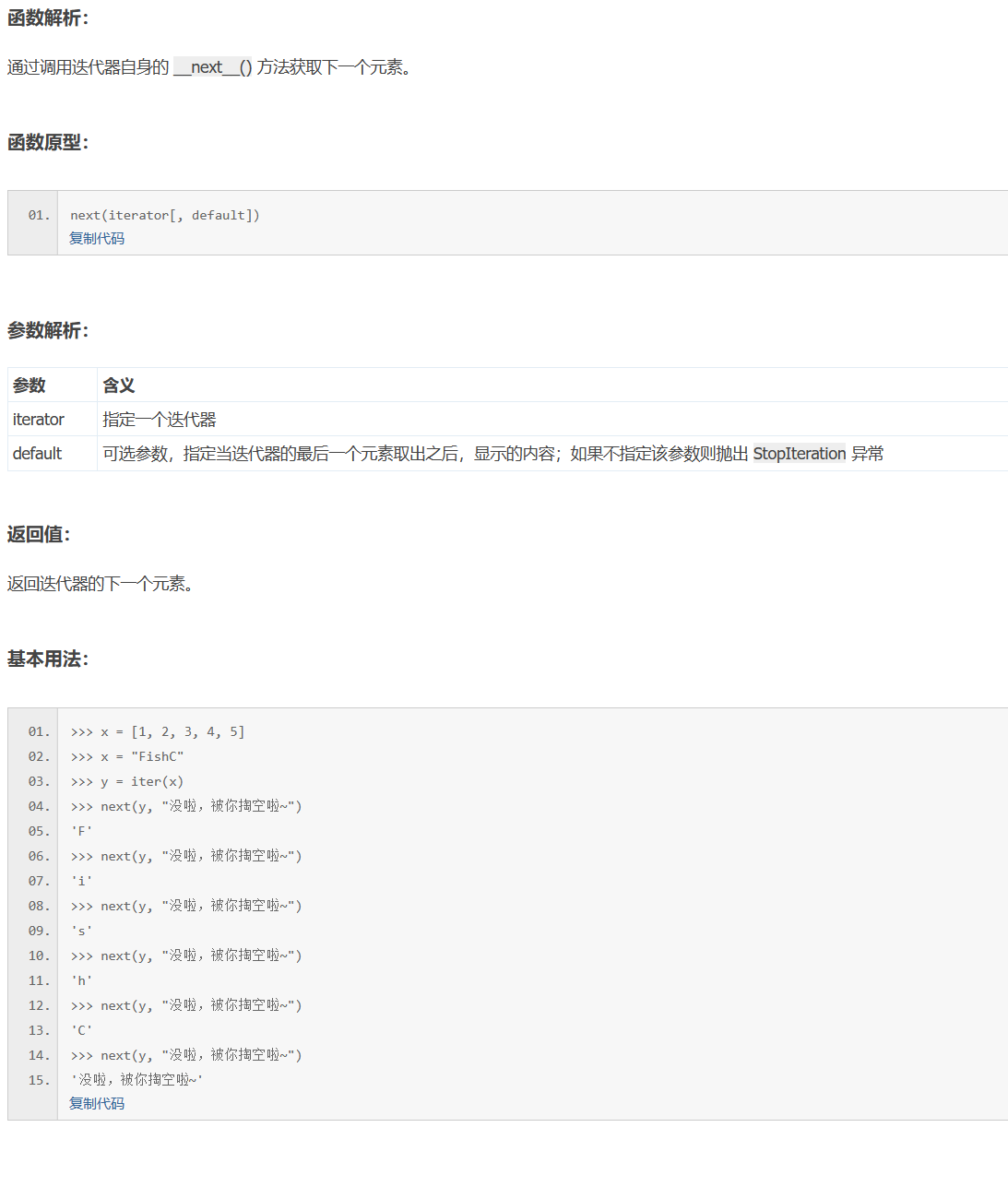Viewport: 1008px width, 1187px height.
Task: Click the code line x = "FishC"
Action: [127, 756]
